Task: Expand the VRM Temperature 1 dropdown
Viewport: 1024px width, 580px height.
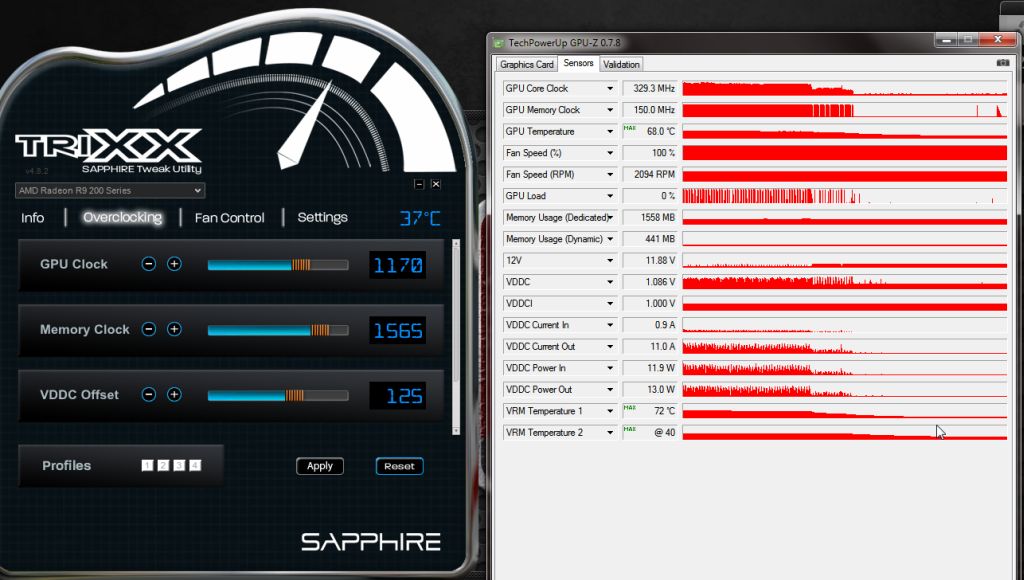Action: click(x=610, y=411)
